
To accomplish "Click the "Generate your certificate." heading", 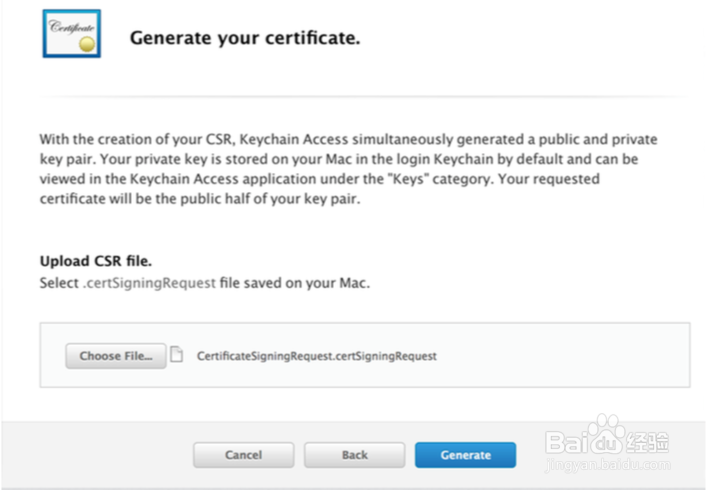I will coord(244,39).
